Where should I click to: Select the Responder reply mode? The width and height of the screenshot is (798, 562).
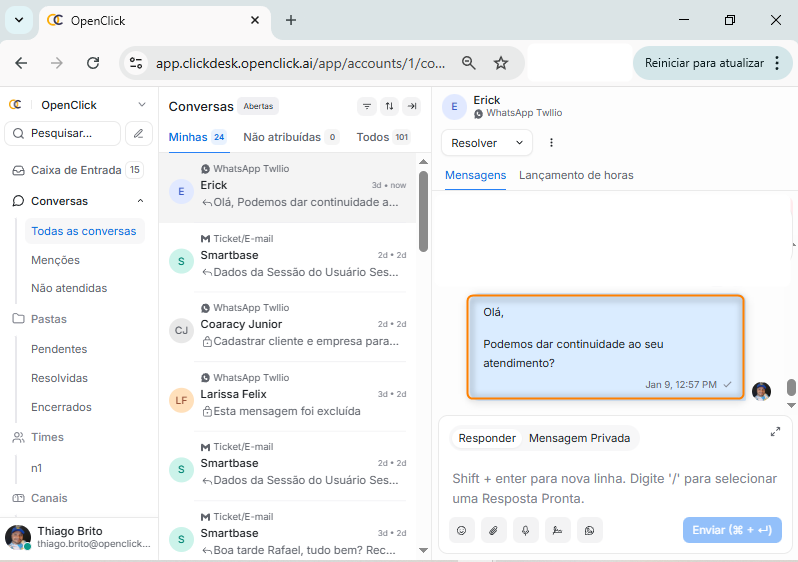[487, 438]
